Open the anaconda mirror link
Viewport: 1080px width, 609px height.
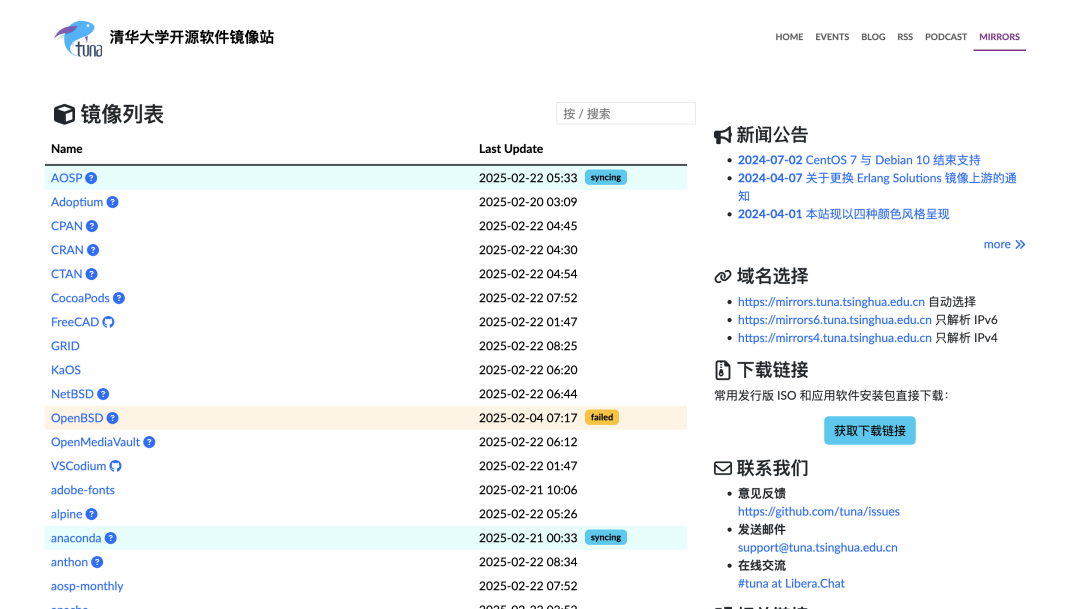(x=76, y=538)
